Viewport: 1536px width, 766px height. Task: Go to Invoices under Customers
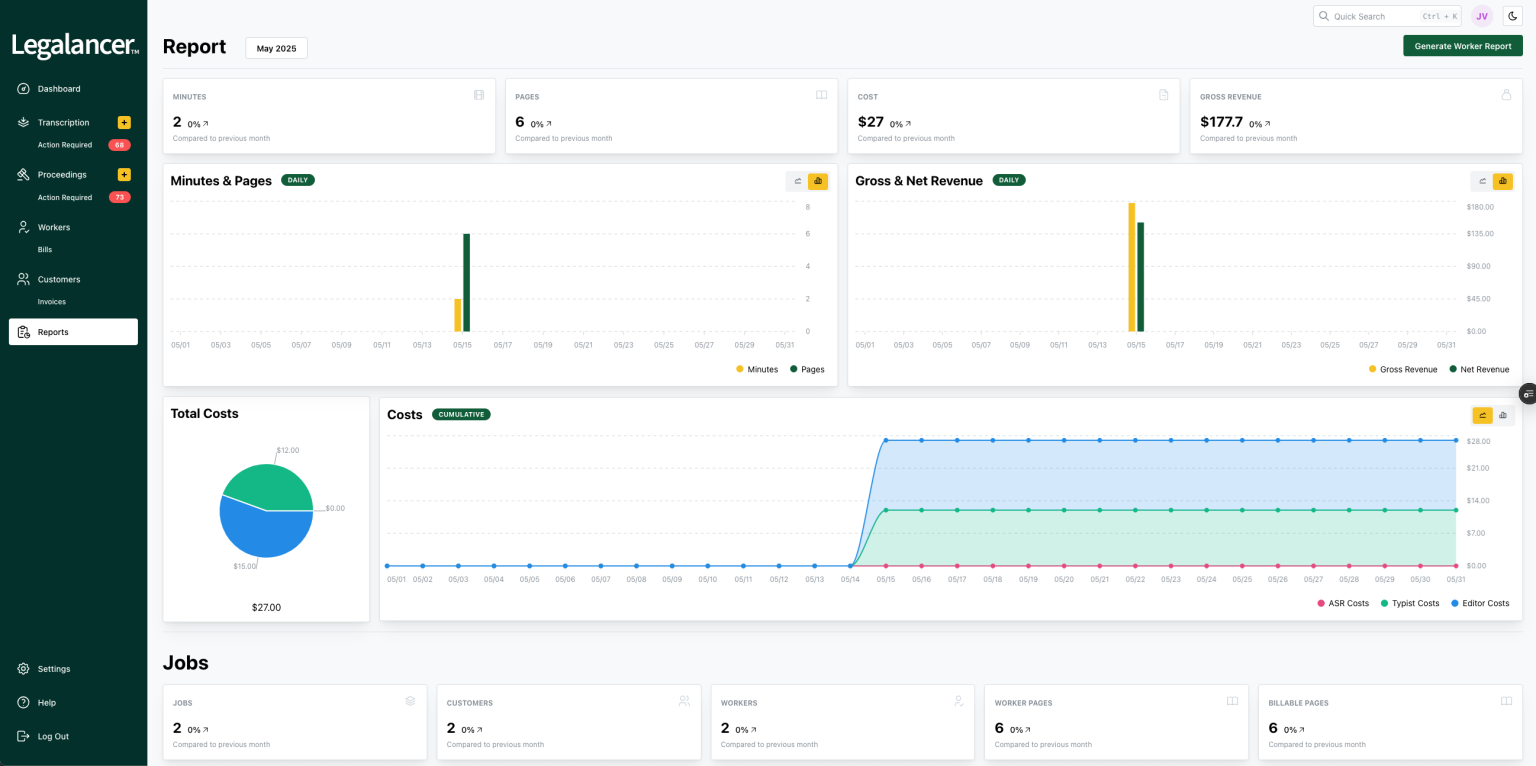click(52, 302)
